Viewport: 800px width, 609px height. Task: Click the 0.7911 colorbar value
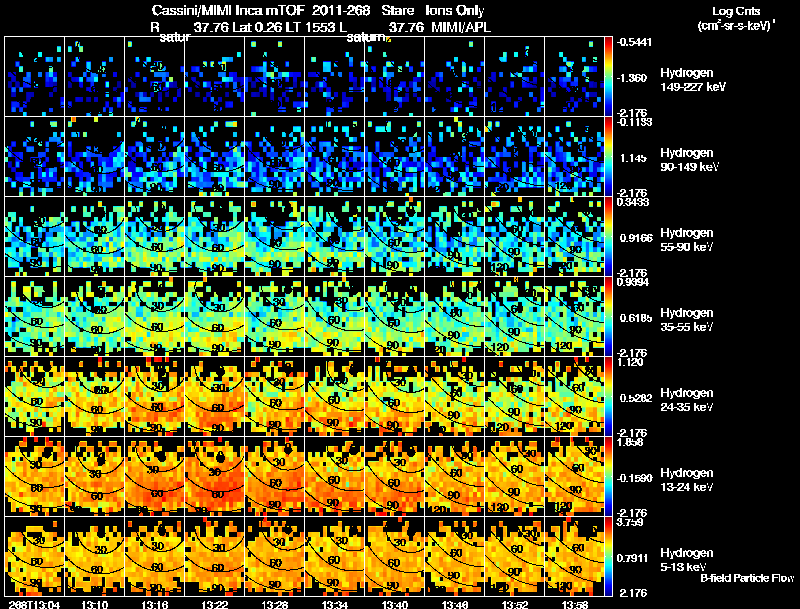tap(633, 558)
